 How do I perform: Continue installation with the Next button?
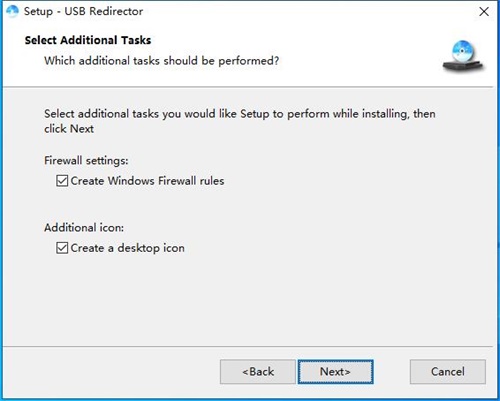tap(335, 372)
